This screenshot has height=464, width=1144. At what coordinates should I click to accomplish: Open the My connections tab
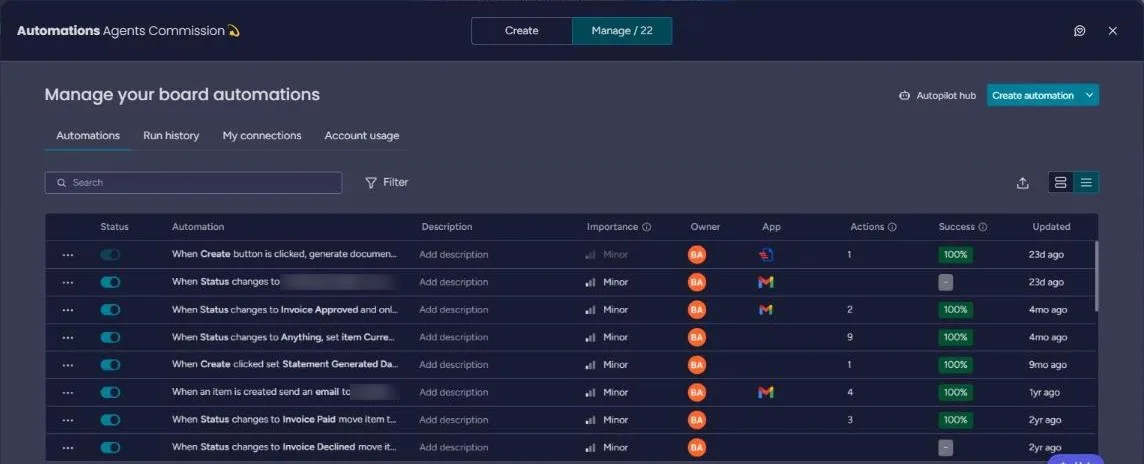[x=262, y=136]
